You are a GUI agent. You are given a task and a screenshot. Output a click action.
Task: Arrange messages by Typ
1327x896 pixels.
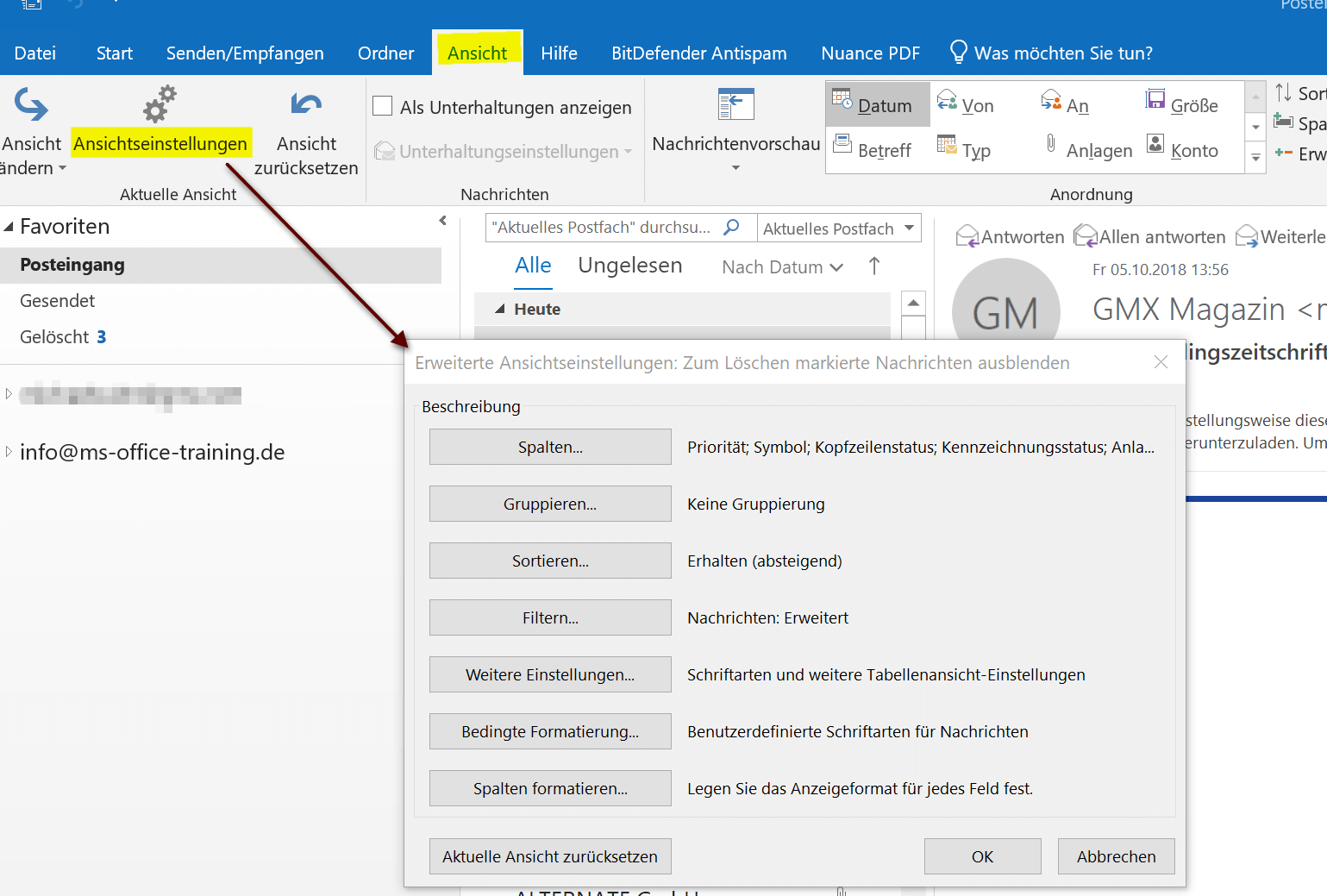[x=964, y=149]
